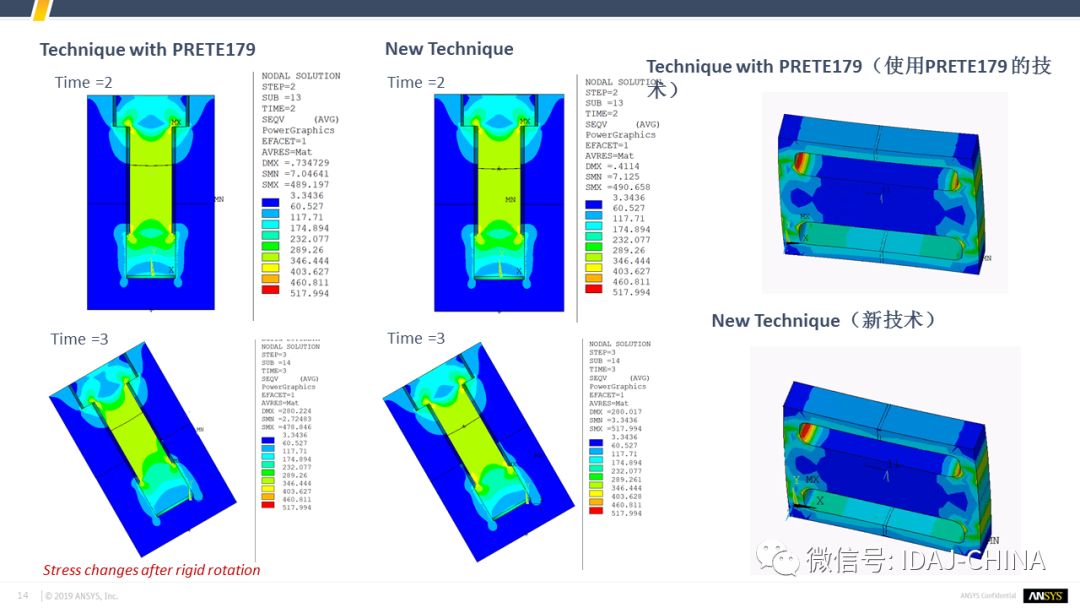The image size is (1080, 608).
Task: Click the 'New Technique（新技术）' right heading
Action: (824, 321)
